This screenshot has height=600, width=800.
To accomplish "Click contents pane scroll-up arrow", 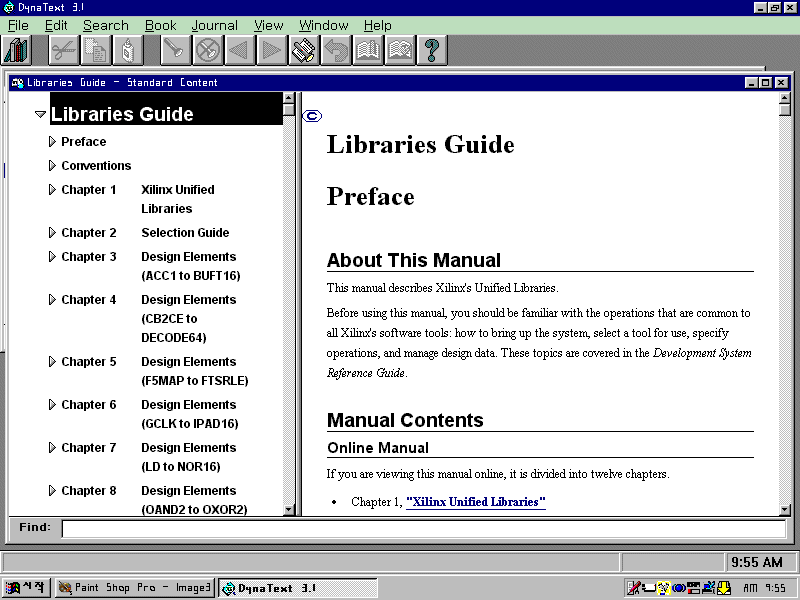I will tap(289, 98).
